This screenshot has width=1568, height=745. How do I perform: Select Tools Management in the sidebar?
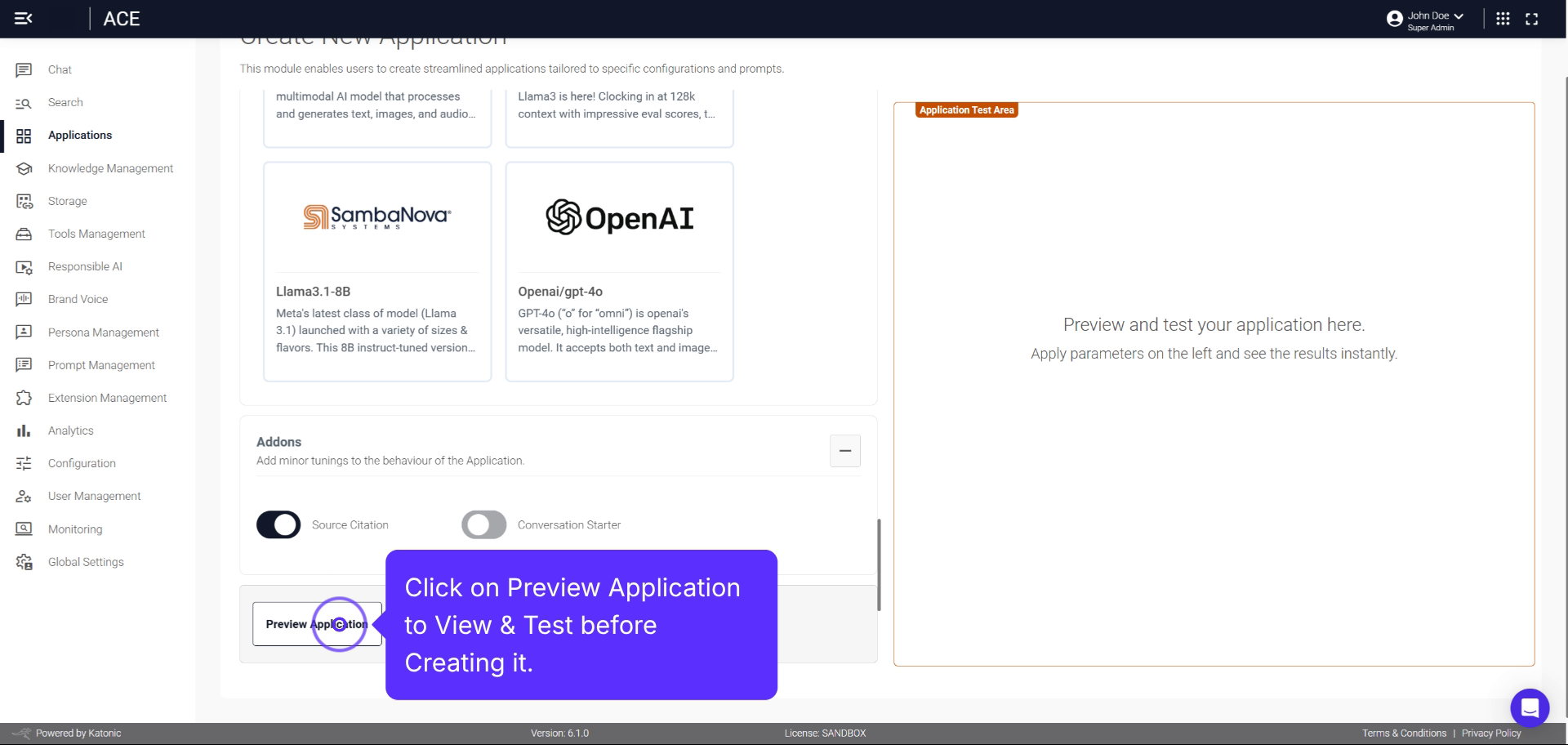(x=96, y=234)
